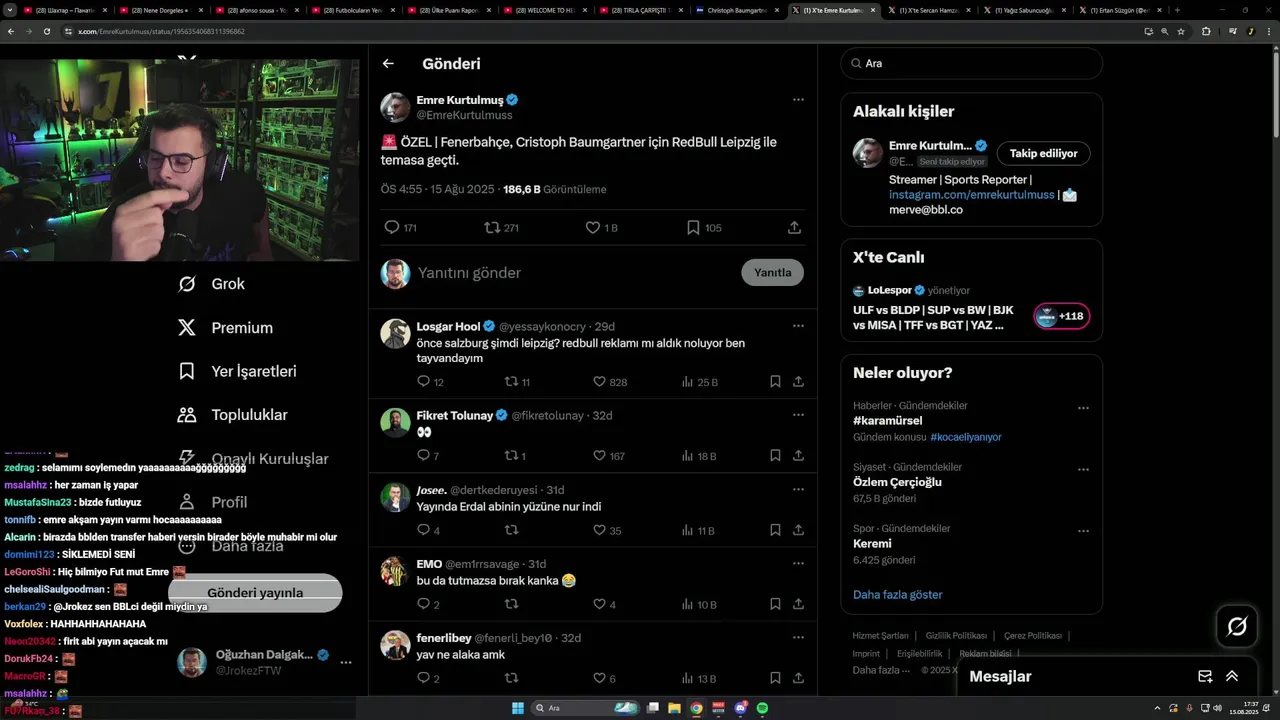Share EMO's reply

point(798,604)
